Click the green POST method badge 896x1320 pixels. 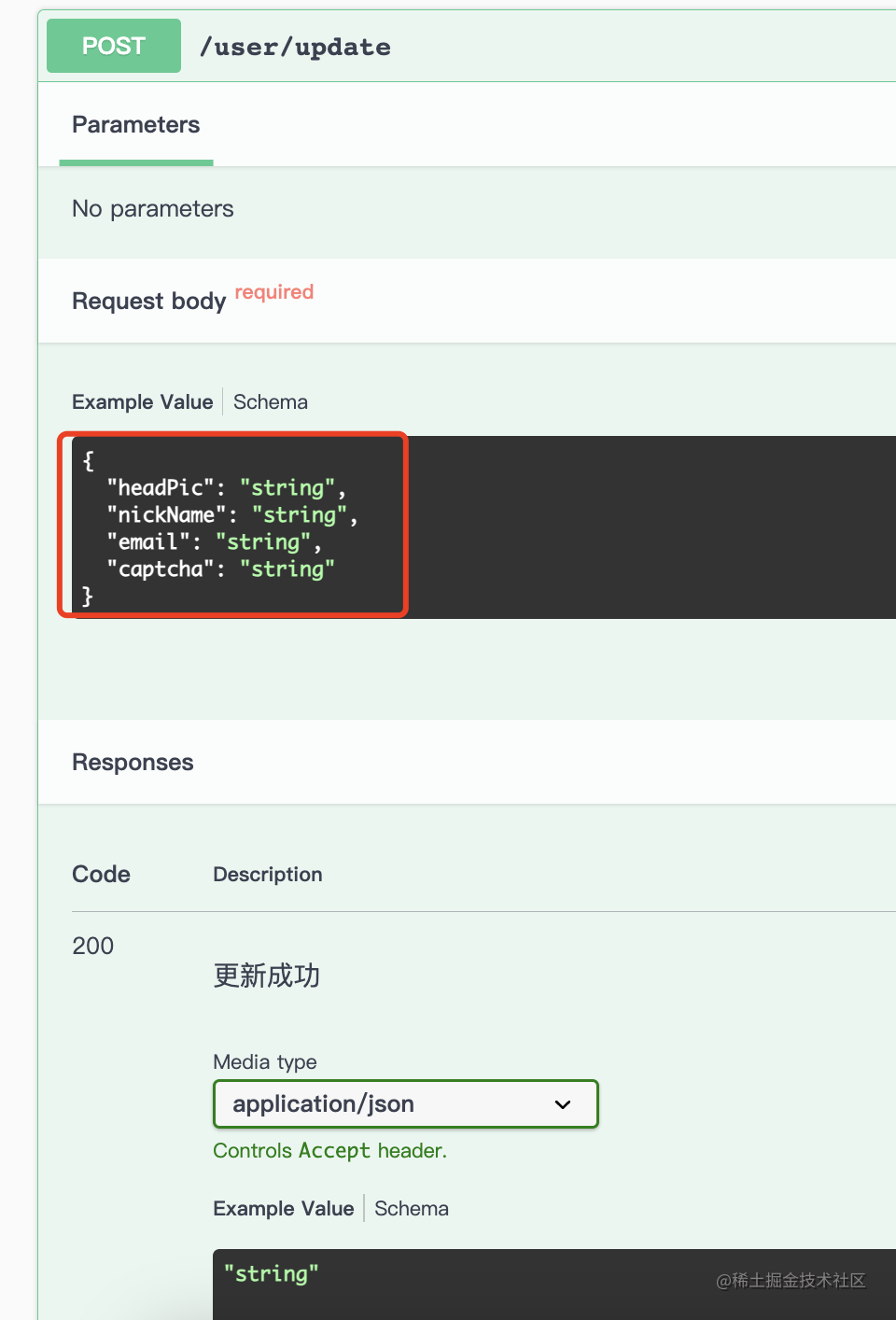pyautogui.click(x=113, y=46)
